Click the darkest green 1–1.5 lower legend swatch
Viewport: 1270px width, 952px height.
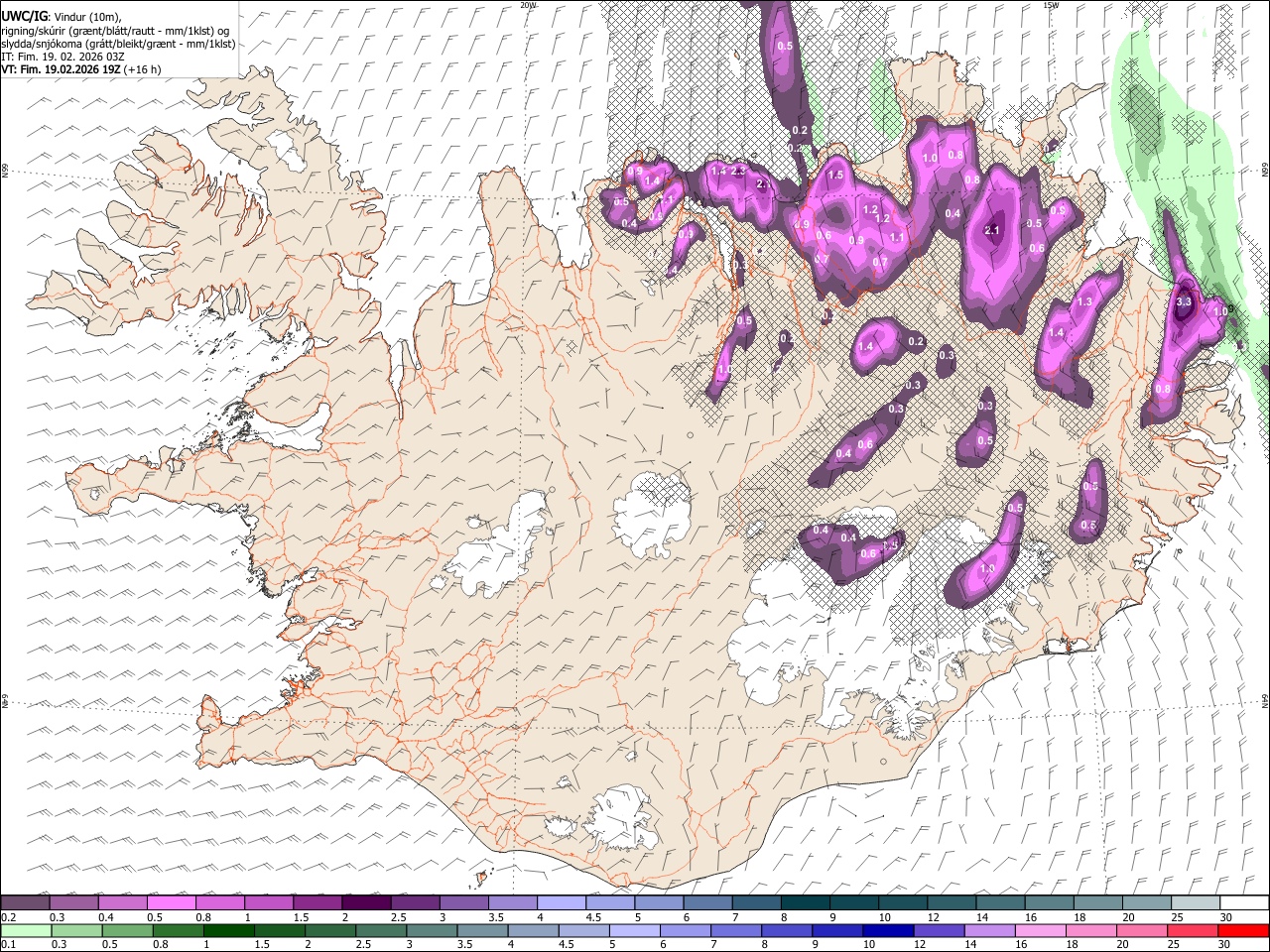[228, 930]
